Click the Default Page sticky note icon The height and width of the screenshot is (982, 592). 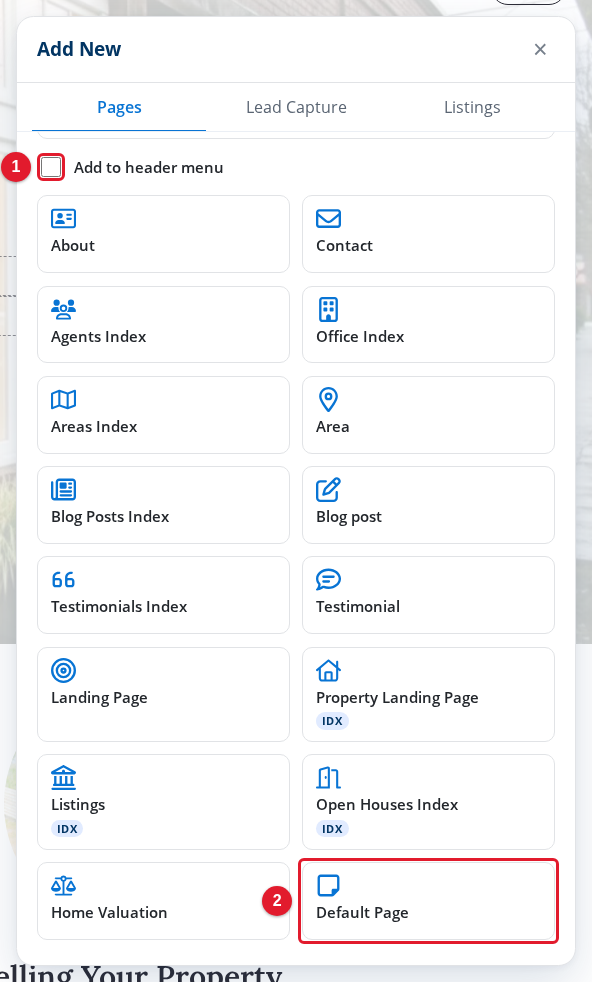coord(328,886)
